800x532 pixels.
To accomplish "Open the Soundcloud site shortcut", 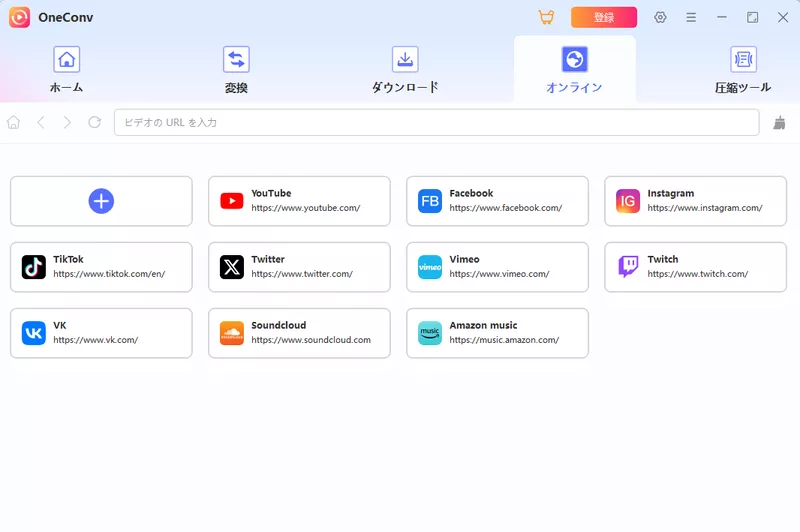I will [x=299, y=333].
